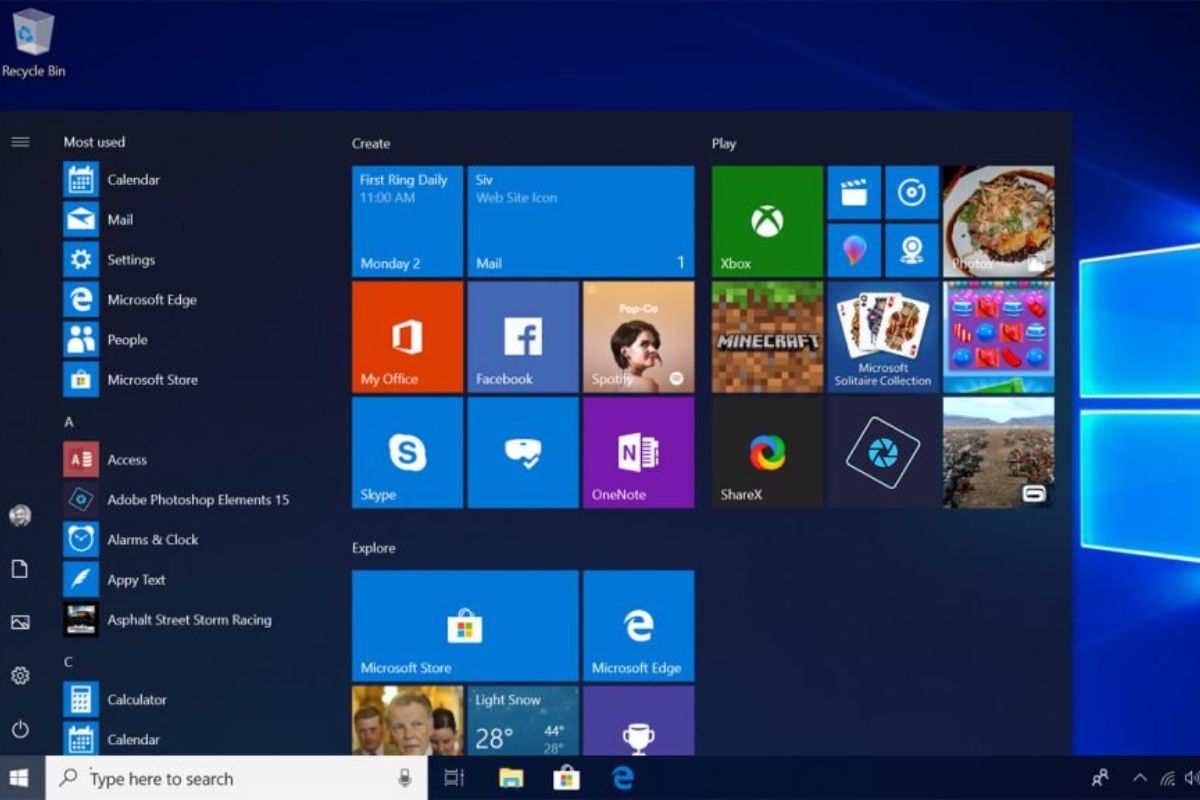This screenshot has width=1200, height=800.
Task: Click the Windows Start button
Action: click(22, 778)
